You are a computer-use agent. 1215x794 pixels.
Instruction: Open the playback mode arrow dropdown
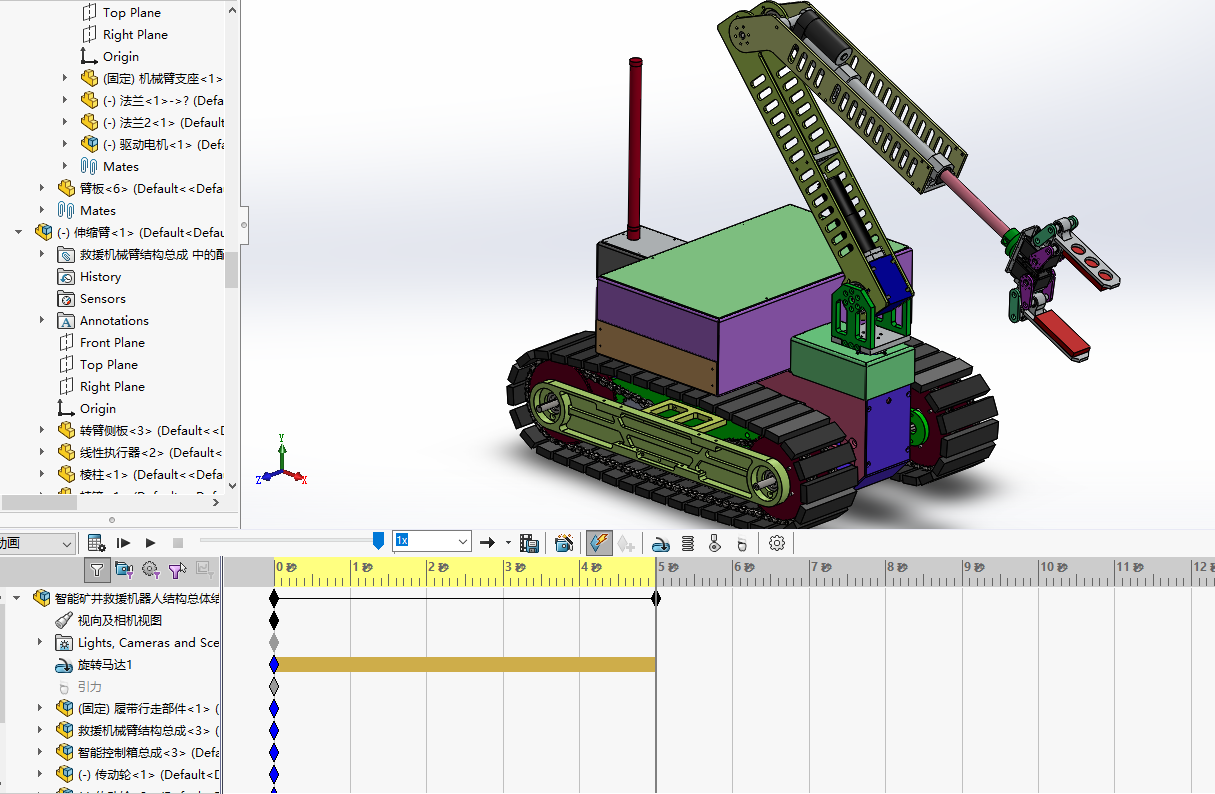(507, 543)
